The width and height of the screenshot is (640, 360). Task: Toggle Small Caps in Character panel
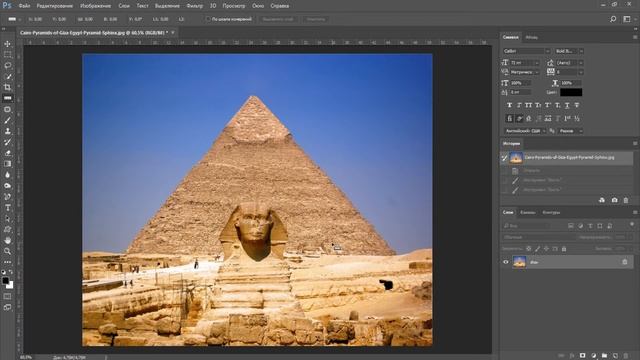tap(538, 105)
